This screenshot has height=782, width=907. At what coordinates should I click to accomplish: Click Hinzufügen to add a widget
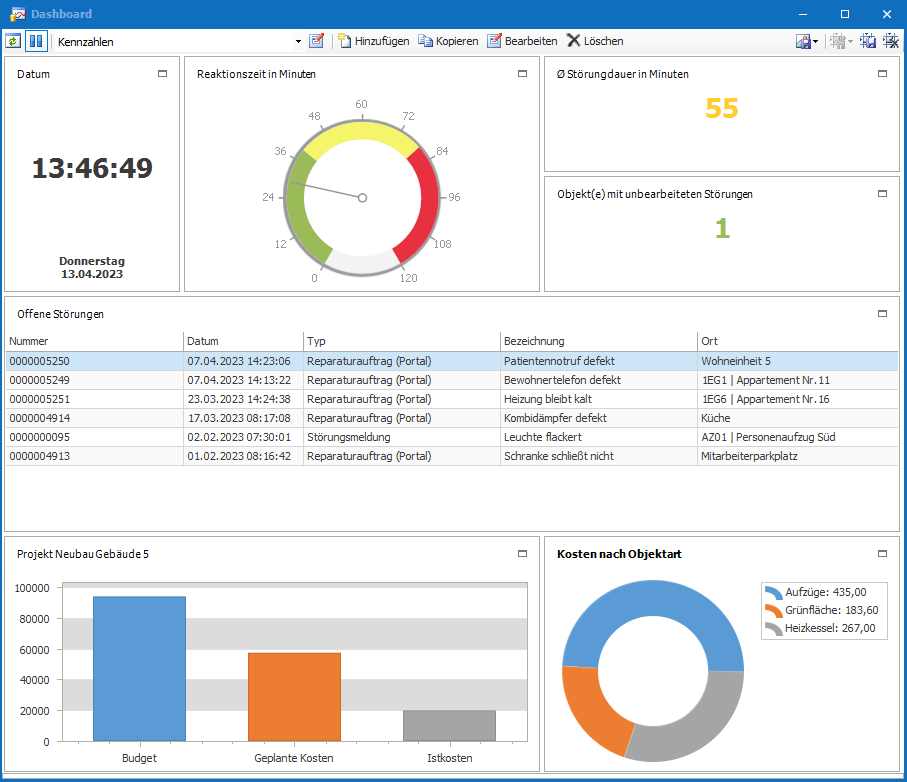pyautogui.click(x=373, y=41)
